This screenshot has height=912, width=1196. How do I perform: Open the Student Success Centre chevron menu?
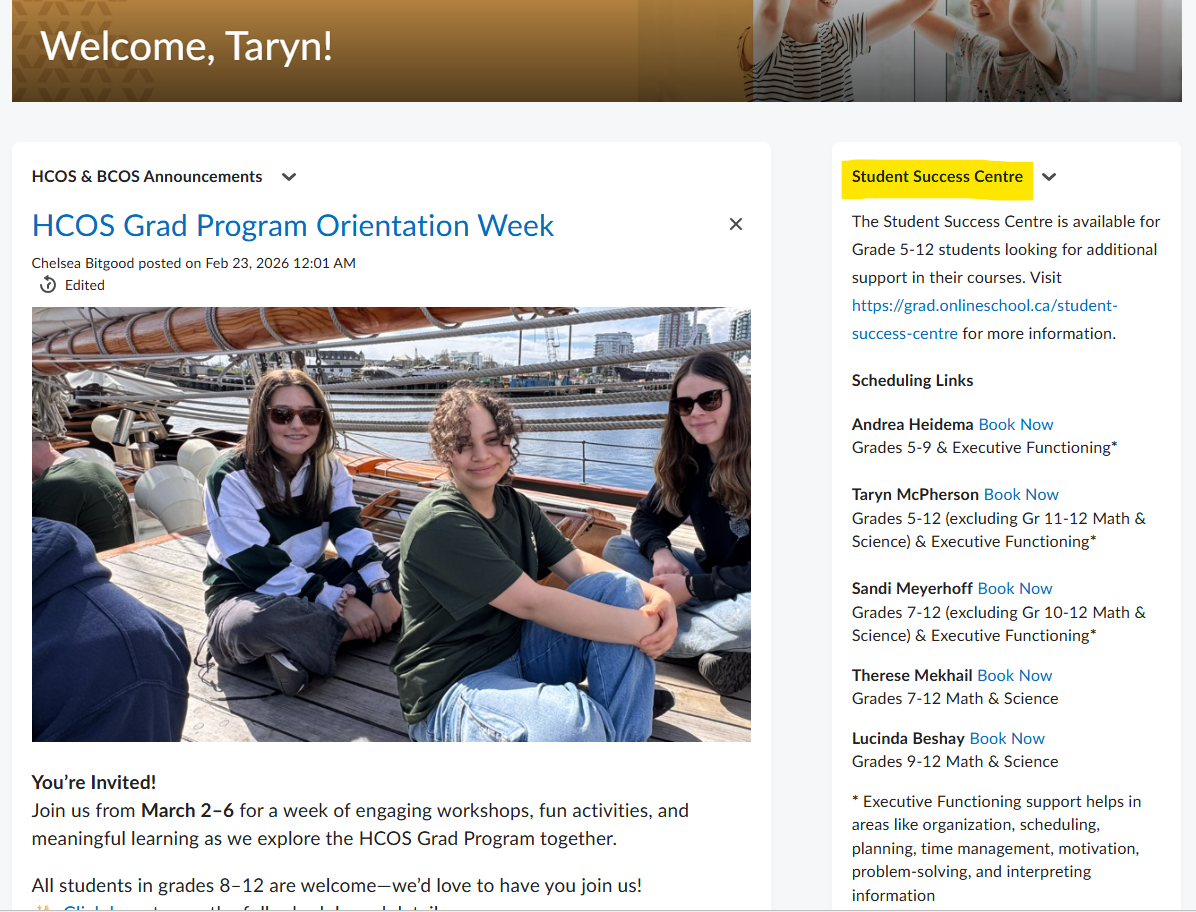tap(1049, 177)
